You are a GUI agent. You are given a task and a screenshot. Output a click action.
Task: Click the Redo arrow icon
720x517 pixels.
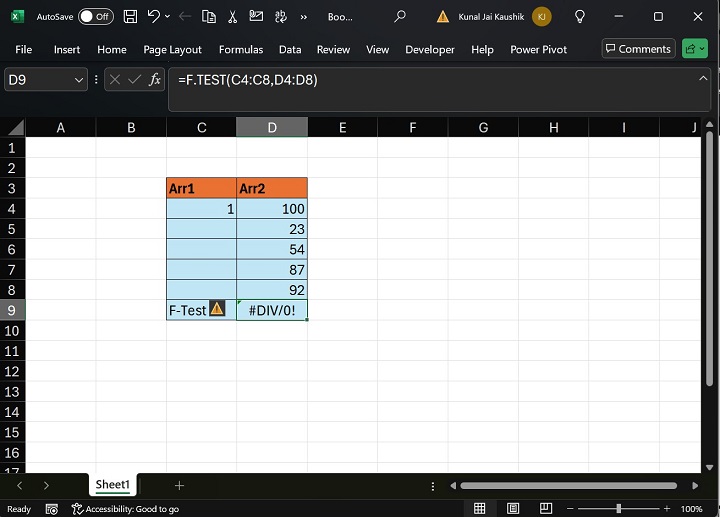pyautogui.click(x=185, y=17)
